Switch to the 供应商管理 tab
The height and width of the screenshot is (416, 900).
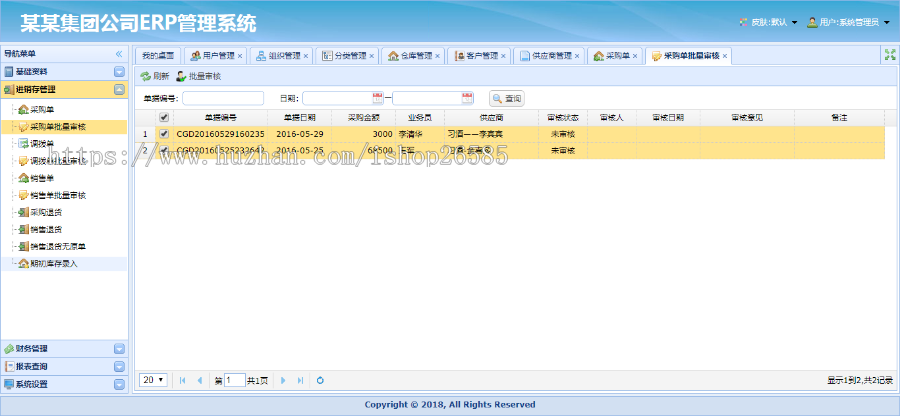tap(550, 56)
